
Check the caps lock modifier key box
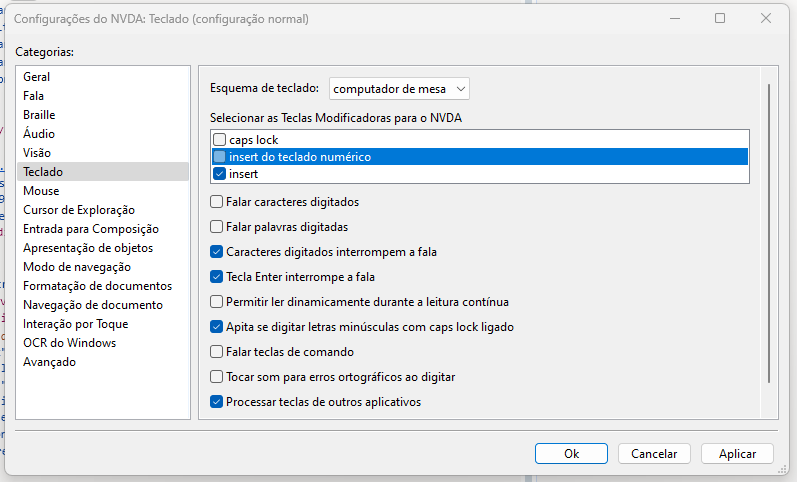click(x=220, y=140)
